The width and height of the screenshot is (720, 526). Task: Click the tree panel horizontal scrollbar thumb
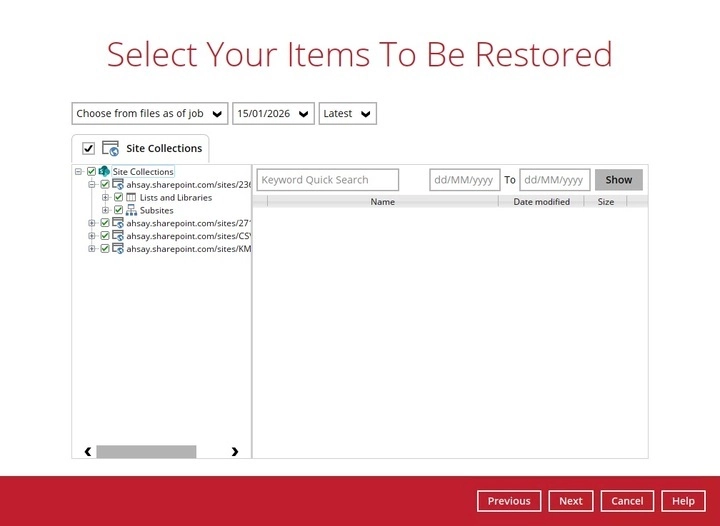146,452
